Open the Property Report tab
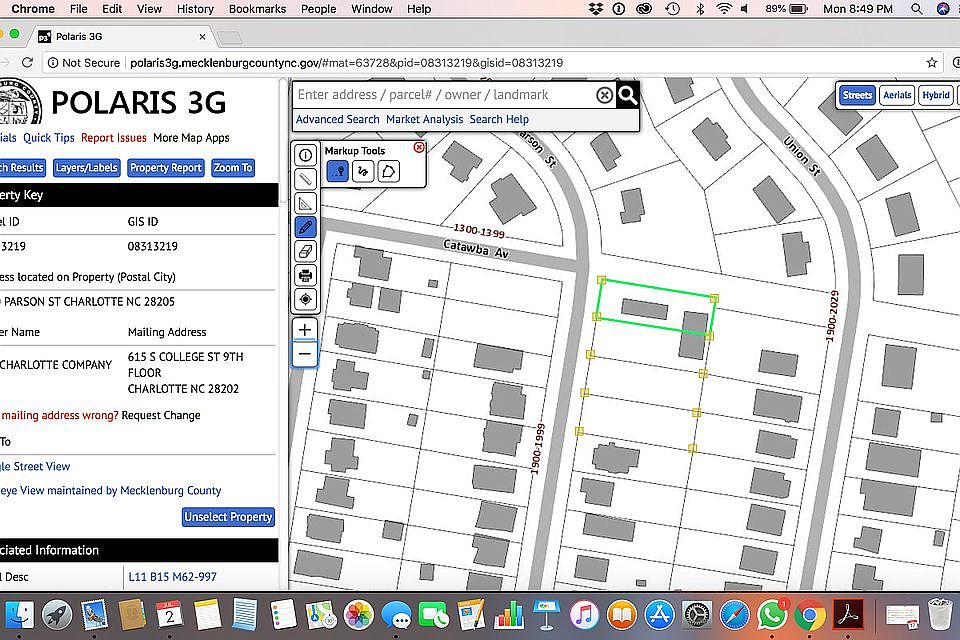Image resolution: width=960 pixels, height=640 pixels. 165,168
